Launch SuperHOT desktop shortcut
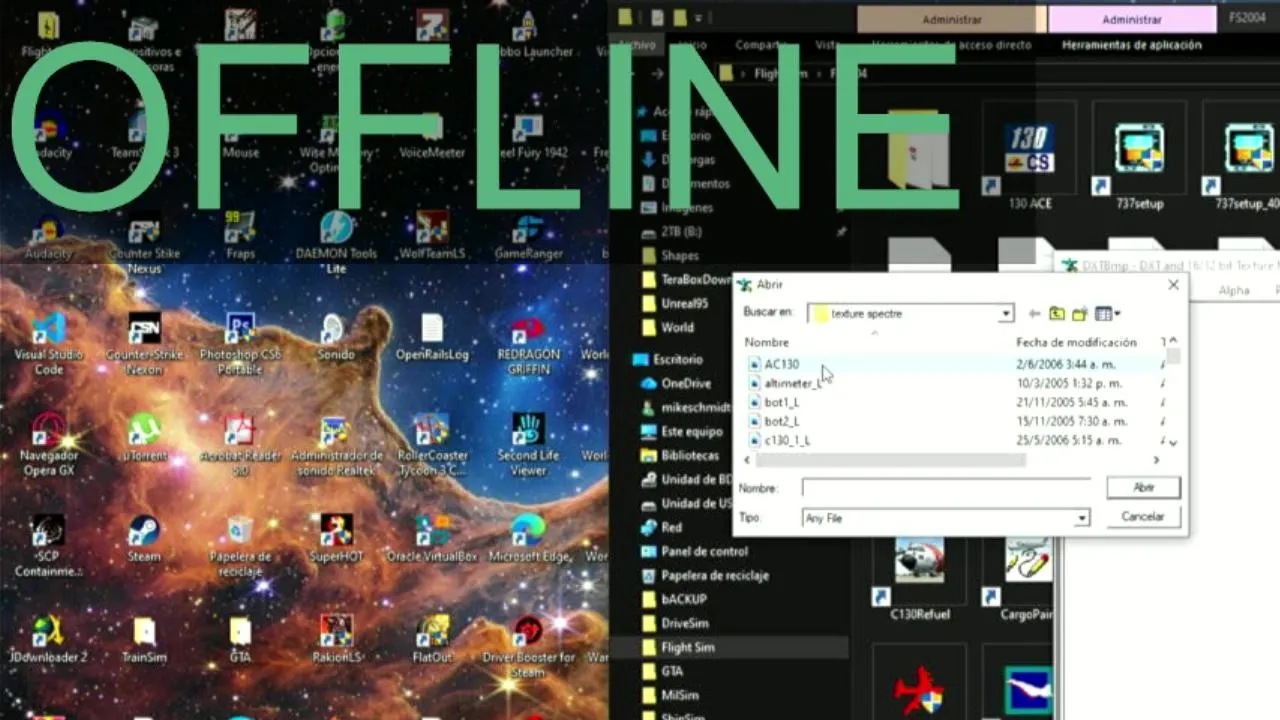This screenshot has height=720, width=1280. pyautogui.click(x=336, y=538)
